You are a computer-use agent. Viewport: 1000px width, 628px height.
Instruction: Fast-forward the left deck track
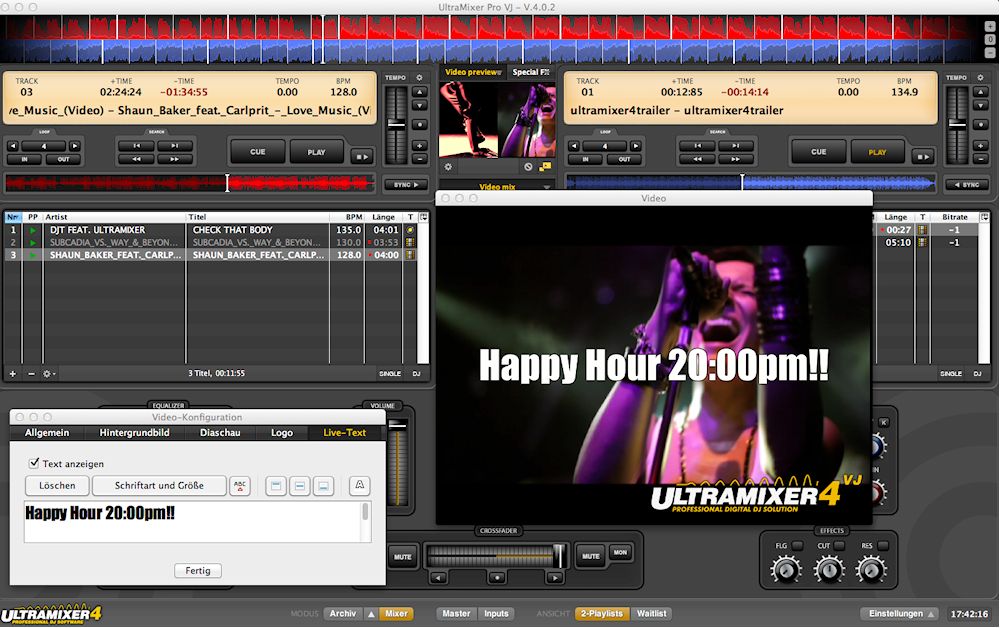[173, 159]
